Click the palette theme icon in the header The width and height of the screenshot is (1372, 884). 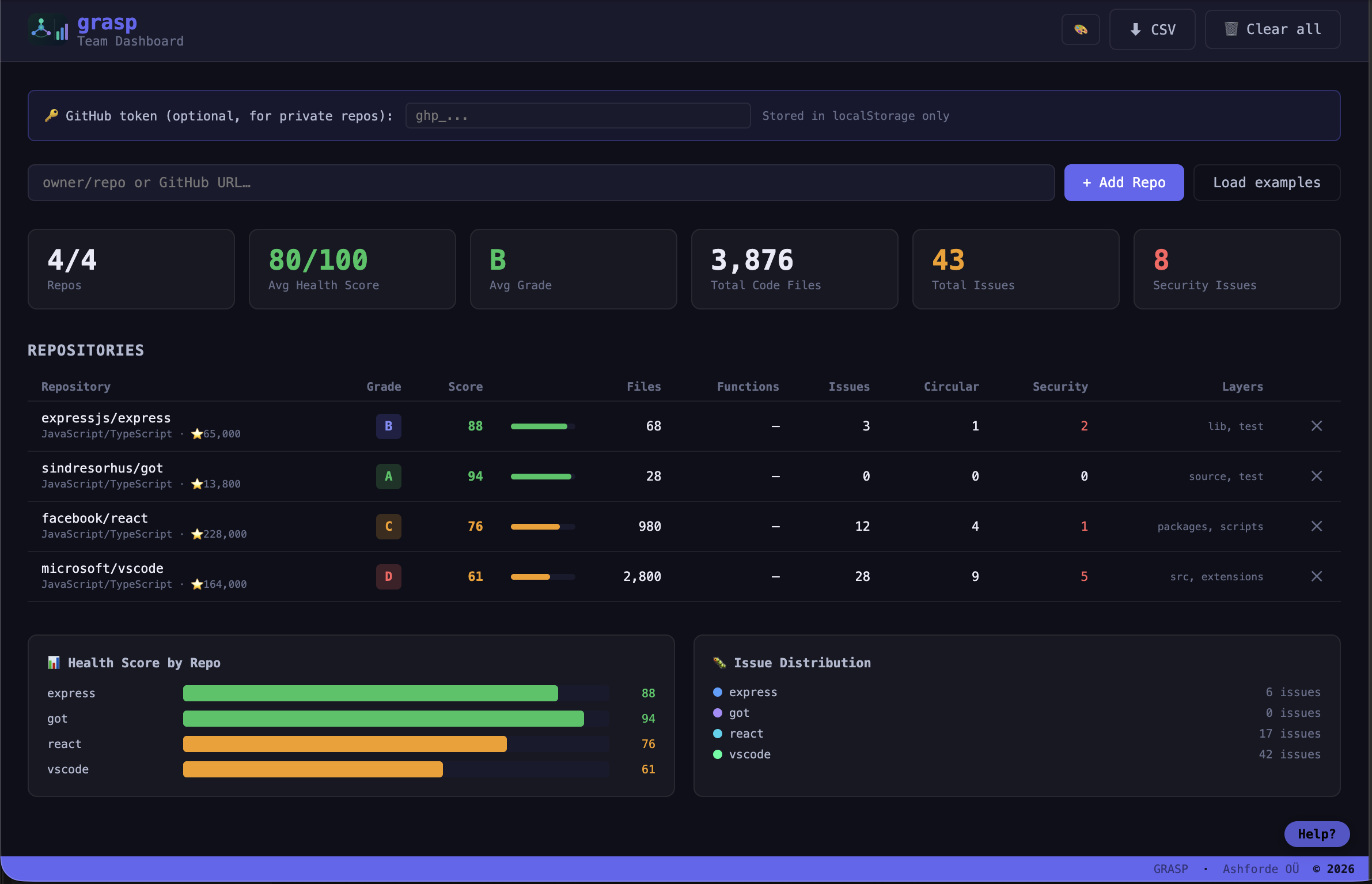[x=1080, y=29]
